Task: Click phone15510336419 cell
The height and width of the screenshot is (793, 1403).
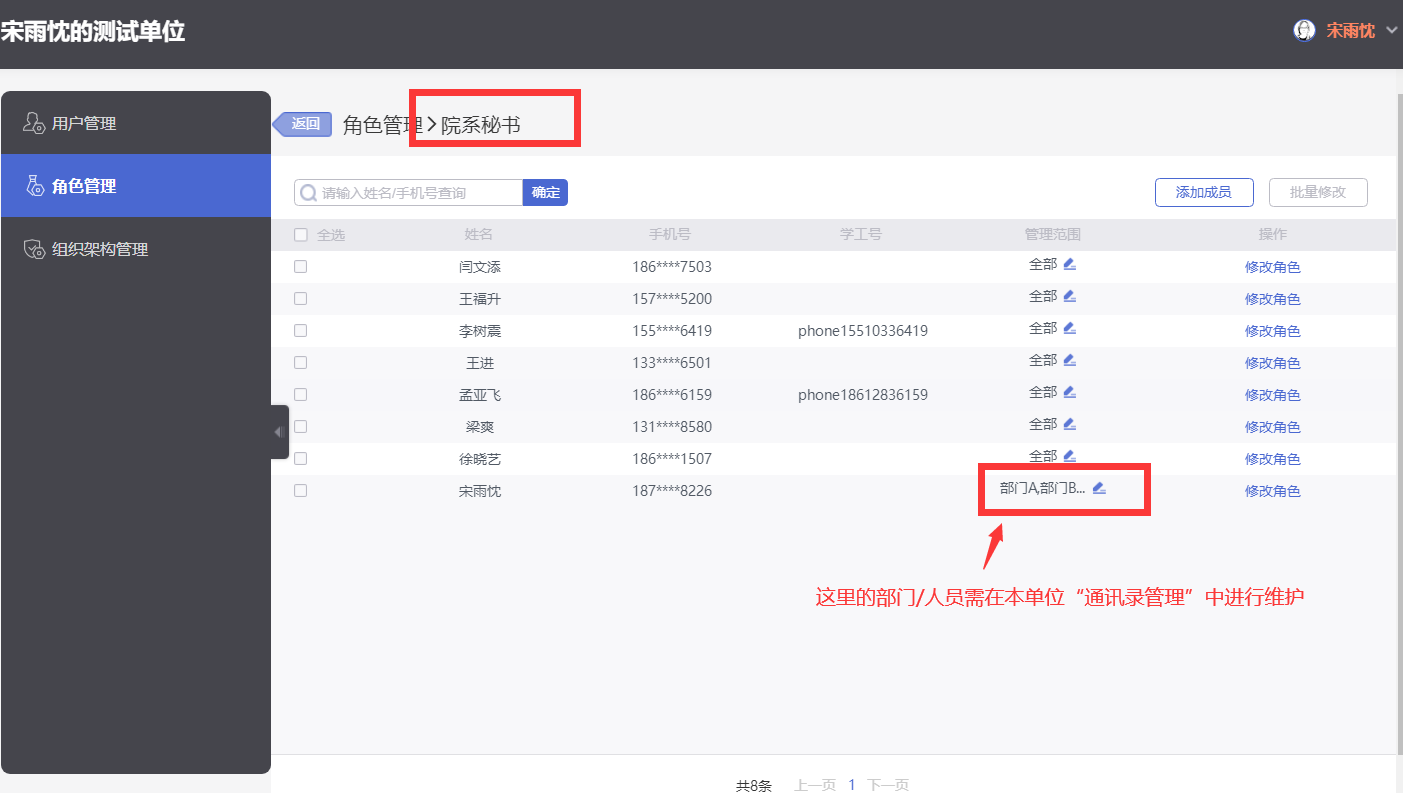Action: [863, 331]
